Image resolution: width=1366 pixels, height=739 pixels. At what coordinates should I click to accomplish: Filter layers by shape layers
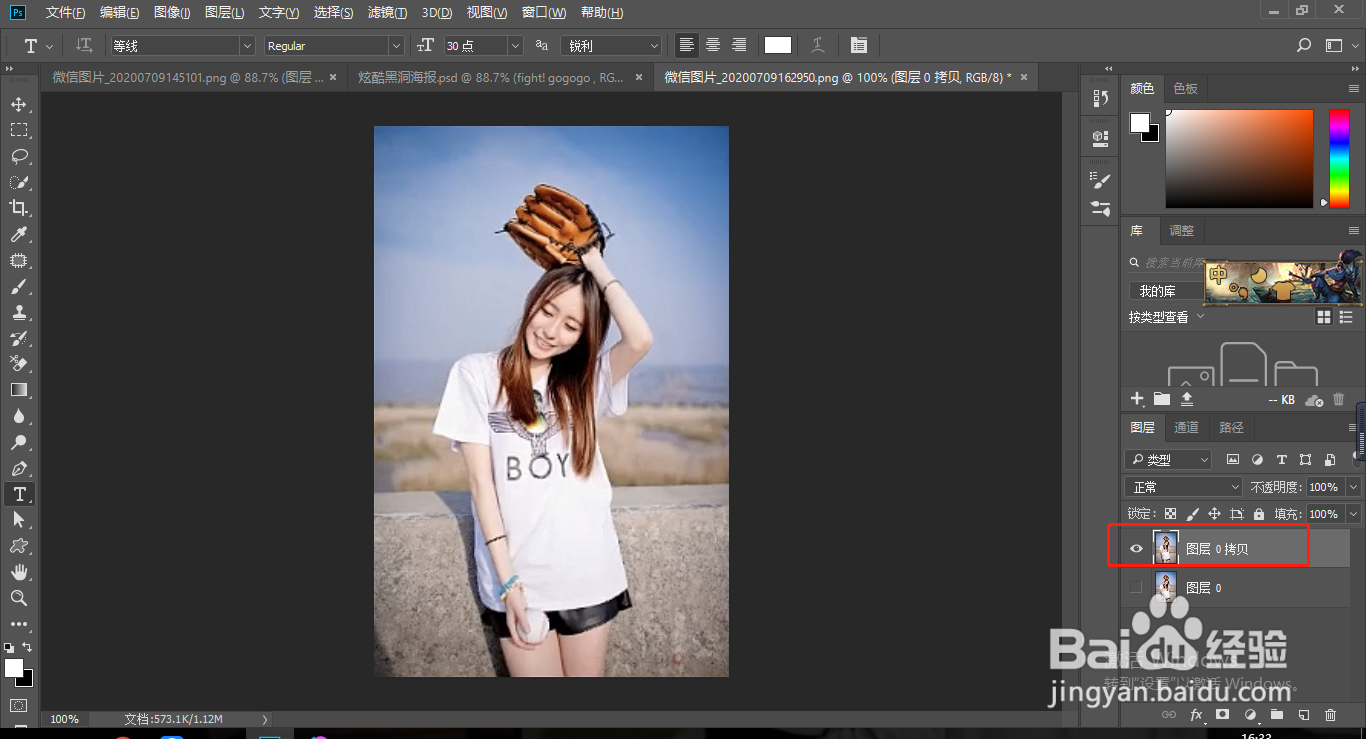1306,460
